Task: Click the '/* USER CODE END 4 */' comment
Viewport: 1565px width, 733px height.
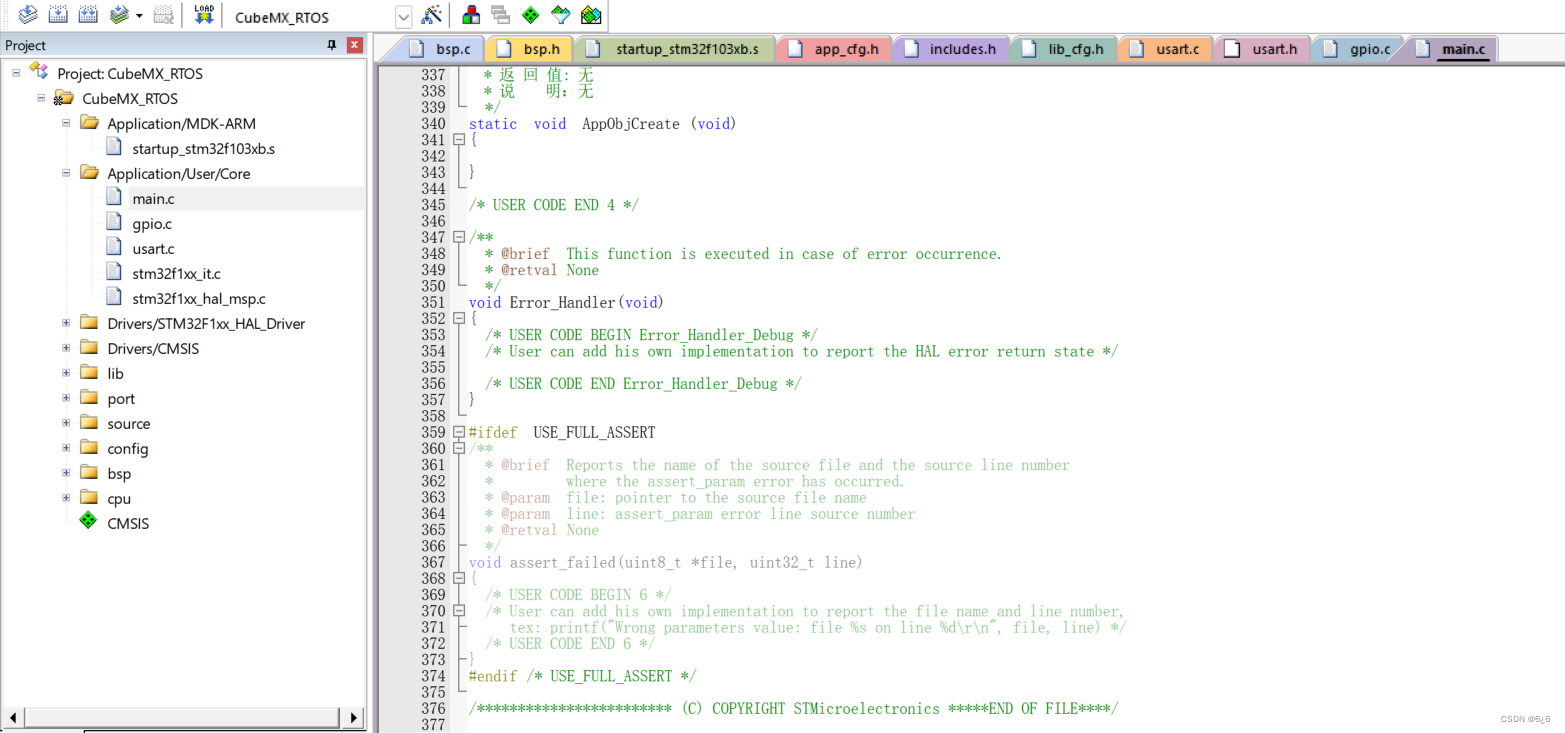Action: coord(554,205)
